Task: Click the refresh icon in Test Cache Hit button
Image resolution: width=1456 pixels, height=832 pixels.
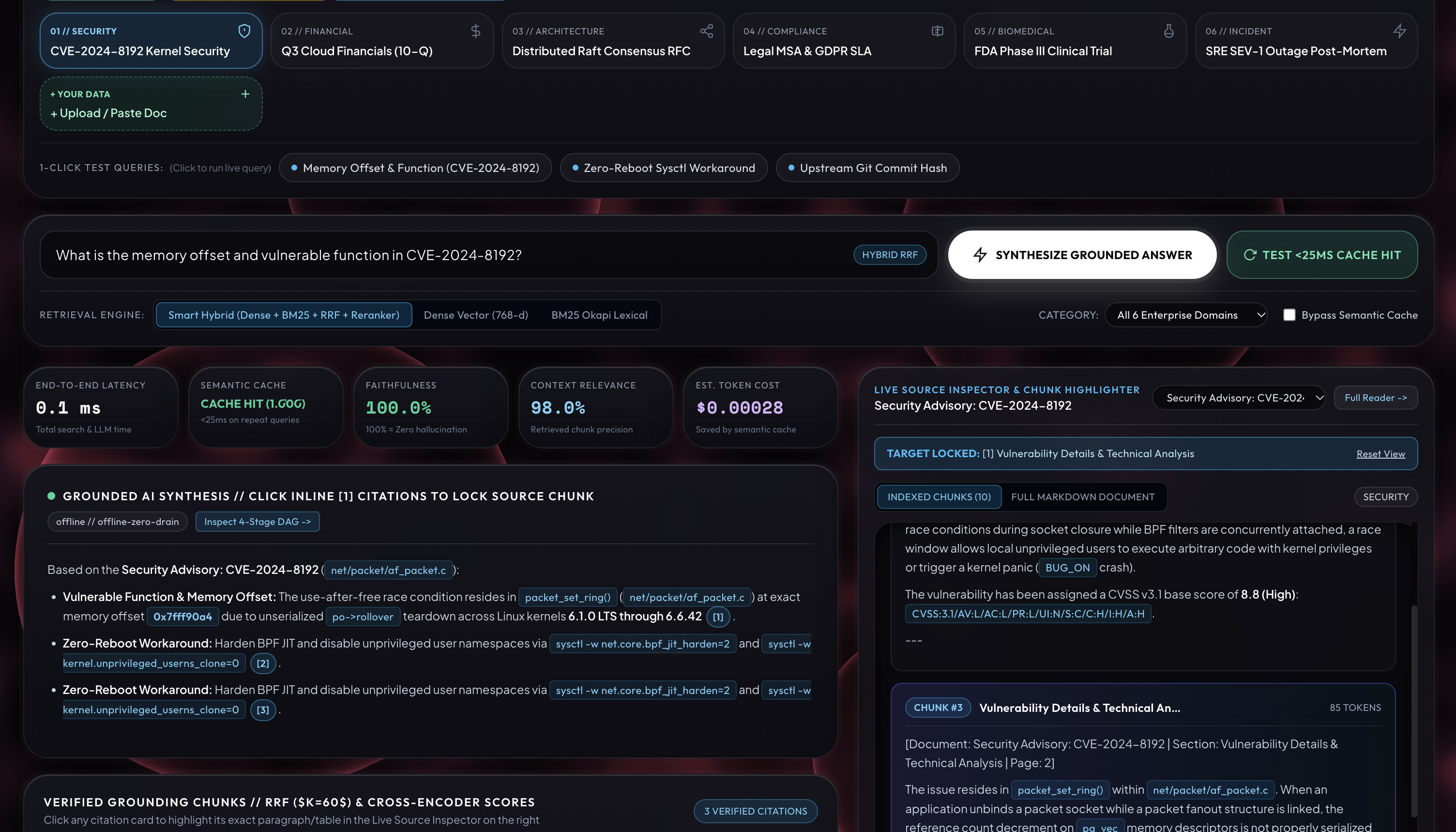Action: pyautogui.click(x=1250, y=255)
